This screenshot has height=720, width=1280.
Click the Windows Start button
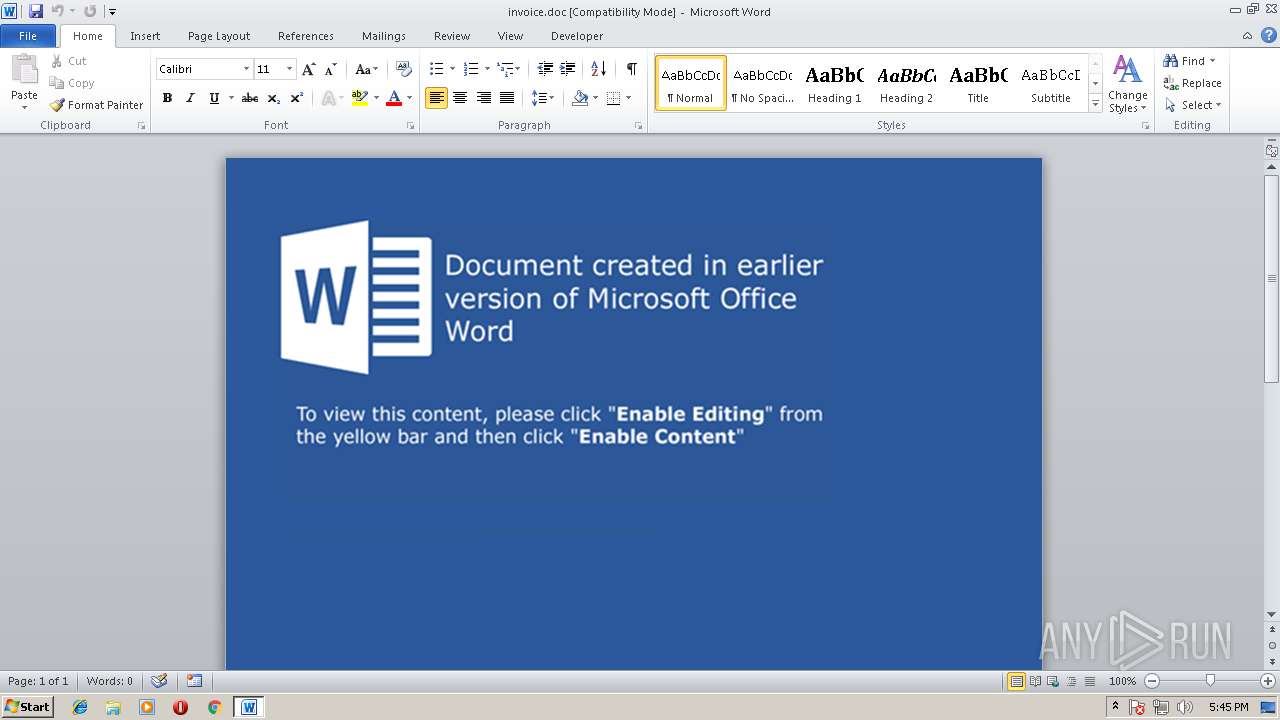(27, 706)
